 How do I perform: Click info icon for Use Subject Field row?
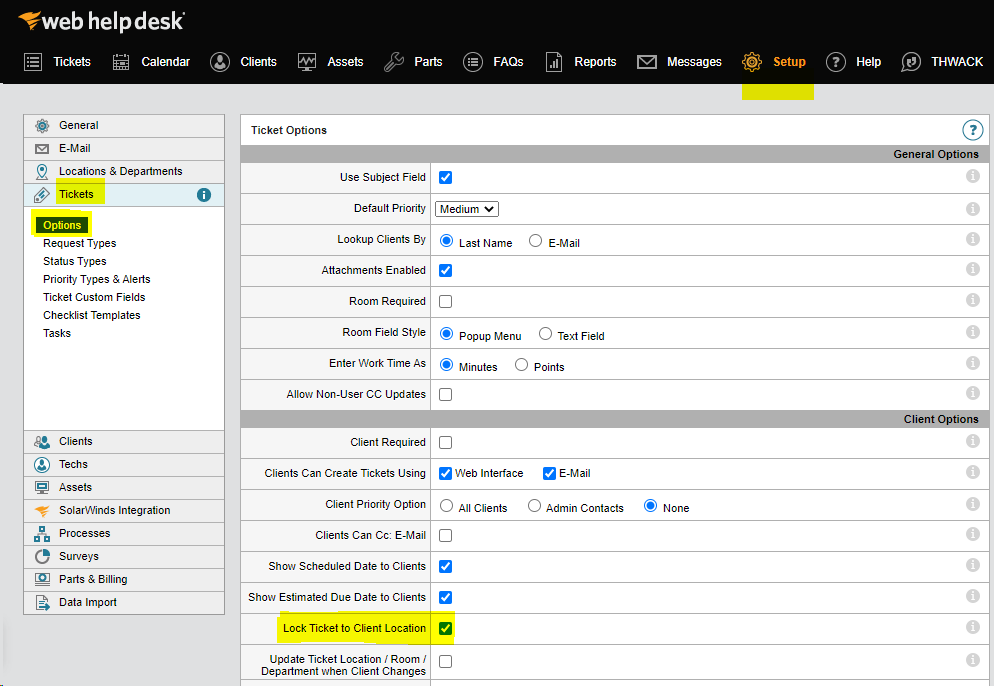pyautogui.click(x=972, y=177)
